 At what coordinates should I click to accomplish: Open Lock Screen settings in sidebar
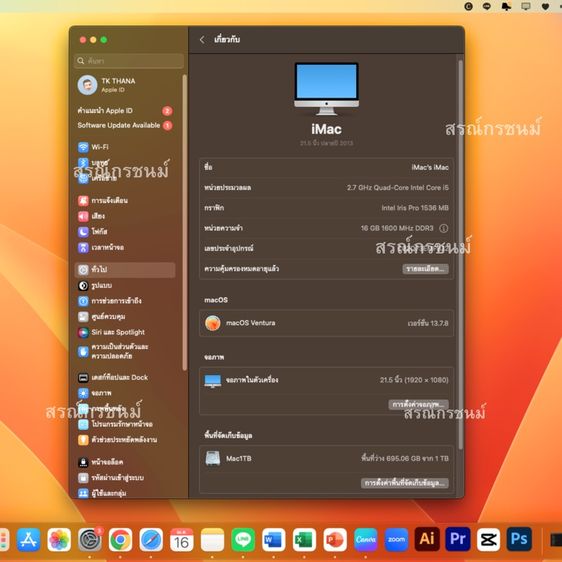coord(100,462)
